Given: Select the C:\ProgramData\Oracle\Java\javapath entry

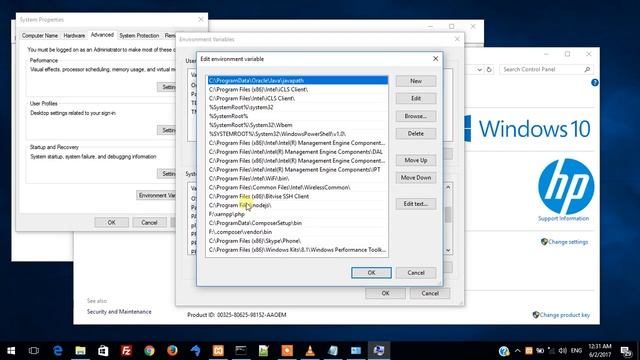Looking at the screenshot, I should point(298,80).
